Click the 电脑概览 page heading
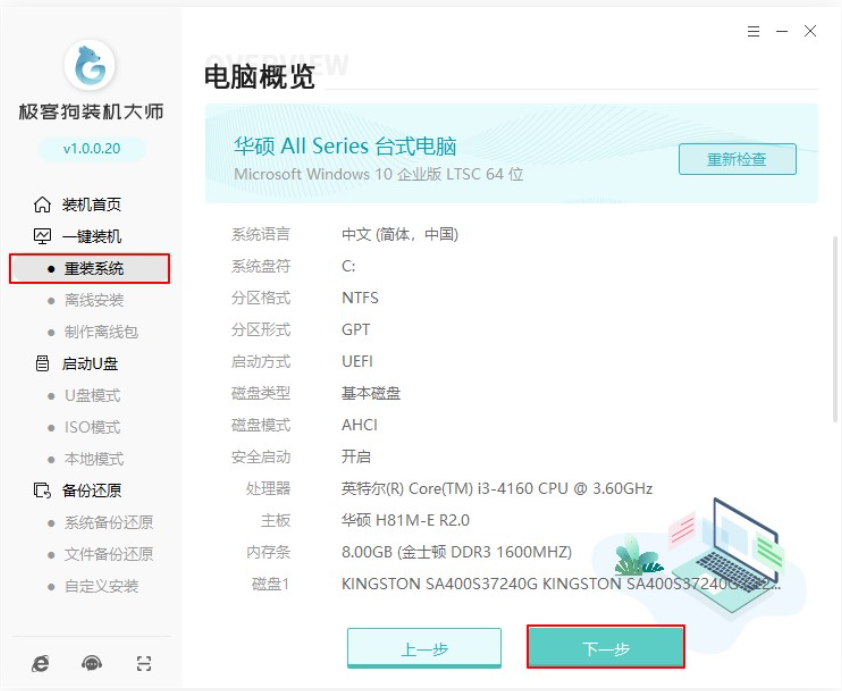842x691 pixels. (259, 77)
